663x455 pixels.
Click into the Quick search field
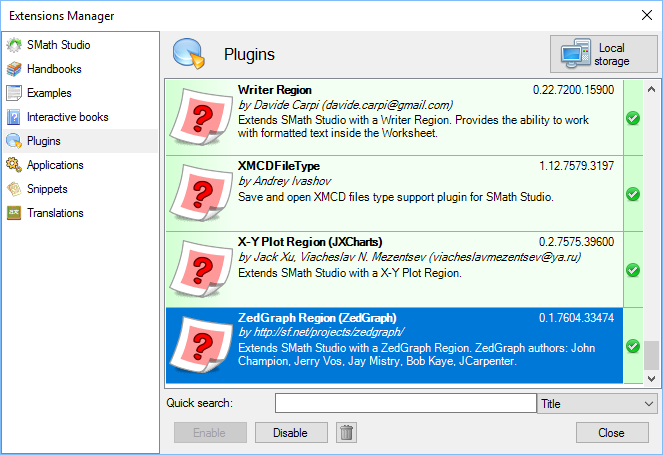tap(405, 403)
